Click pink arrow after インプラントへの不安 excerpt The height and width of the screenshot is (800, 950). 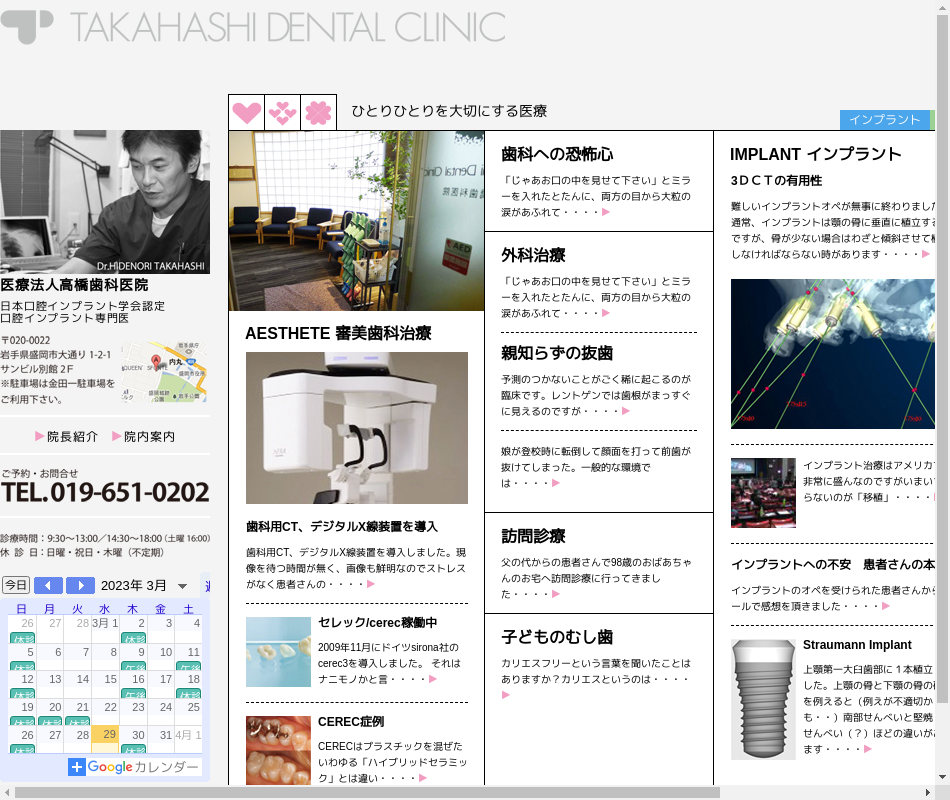[x=886, y=606]
